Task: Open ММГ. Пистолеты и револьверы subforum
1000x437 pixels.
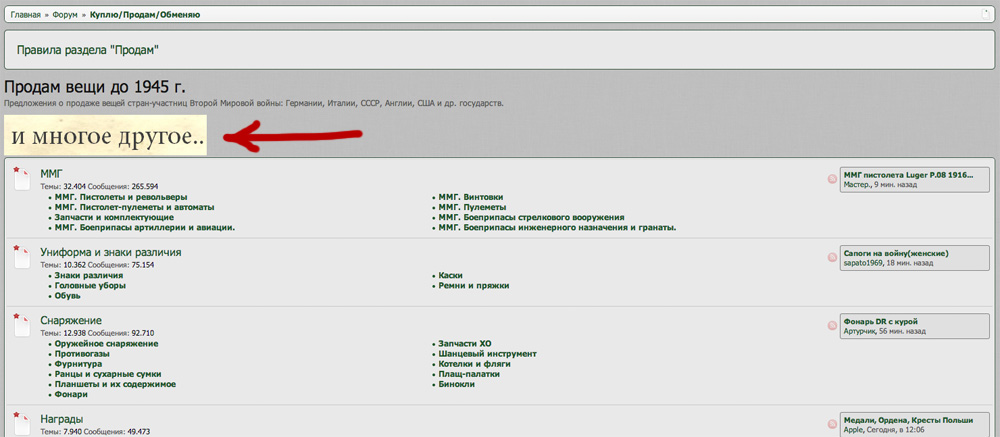Action: (x=121, y=198)
